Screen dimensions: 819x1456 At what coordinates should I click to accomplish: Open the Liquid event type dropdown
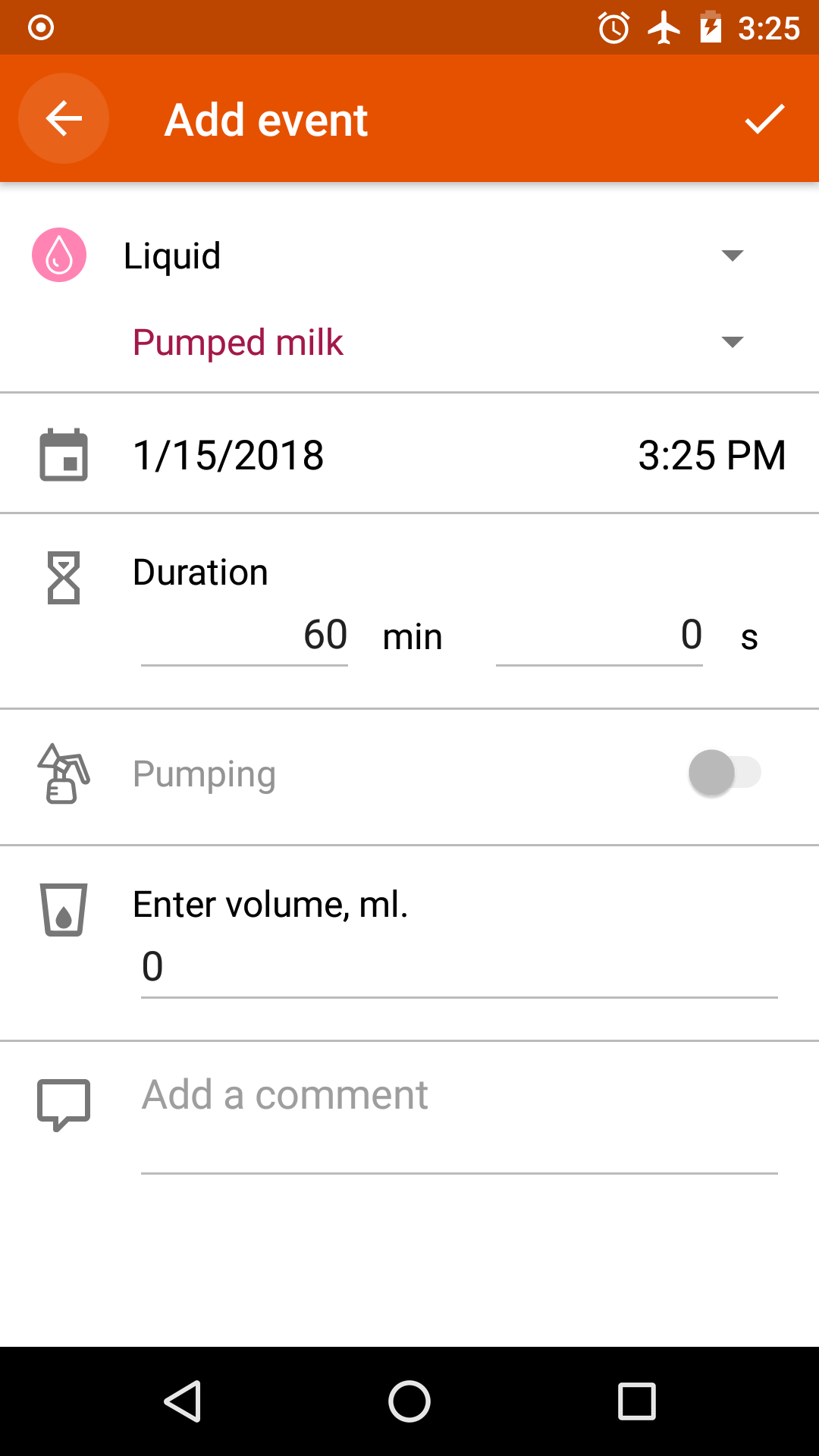[x=432, y=256]
